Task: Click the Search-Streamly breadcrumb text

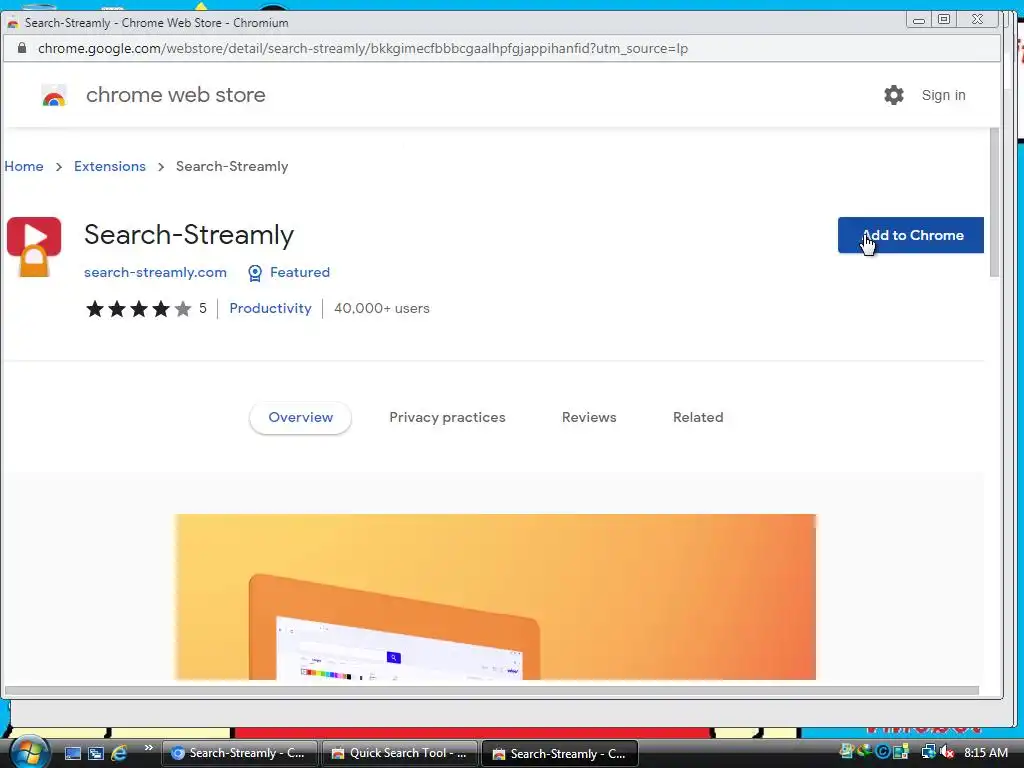Action: (232, 167)
